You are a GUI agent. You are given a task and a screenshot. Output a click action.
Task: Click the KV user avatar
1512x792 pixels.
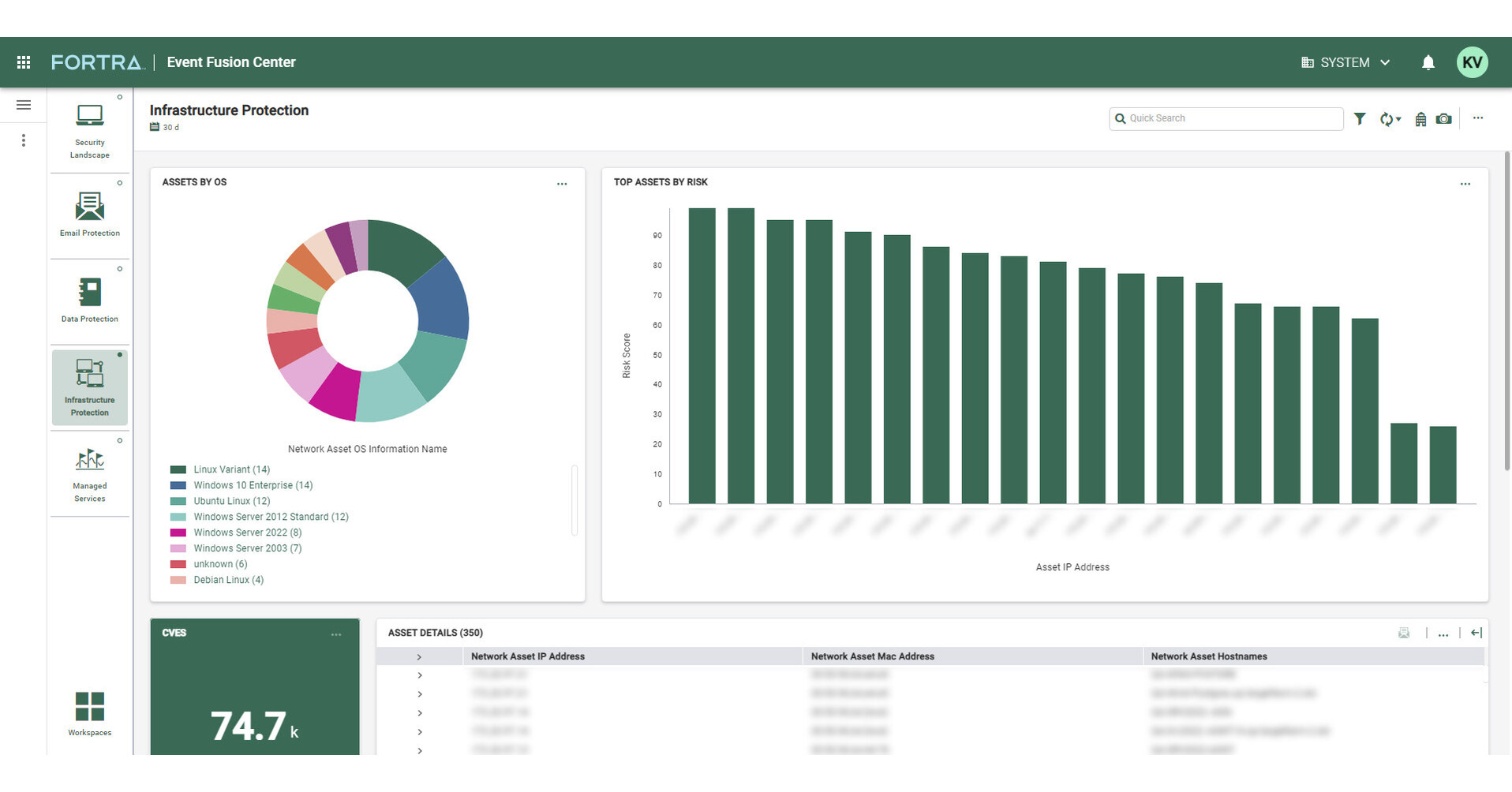[x=1473, y=62]
